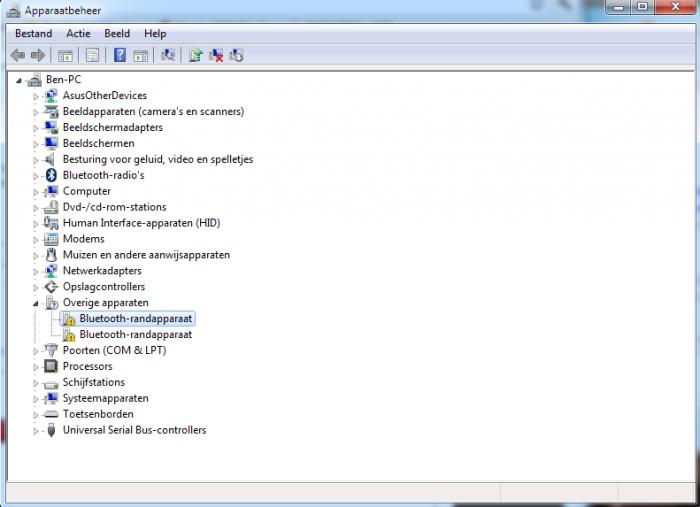Click the Processors chip icon
The width and height of the screenshot is (700, 507).
tap(51, 366)
